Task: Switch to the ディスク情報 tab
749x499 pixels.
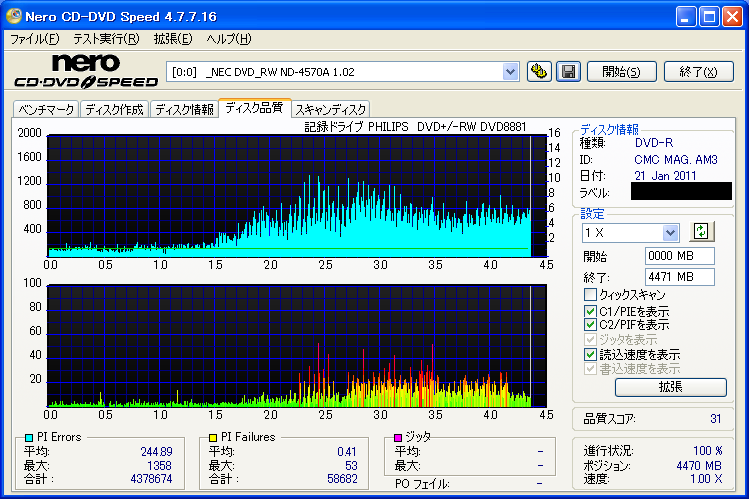Action: pos(184,109)
